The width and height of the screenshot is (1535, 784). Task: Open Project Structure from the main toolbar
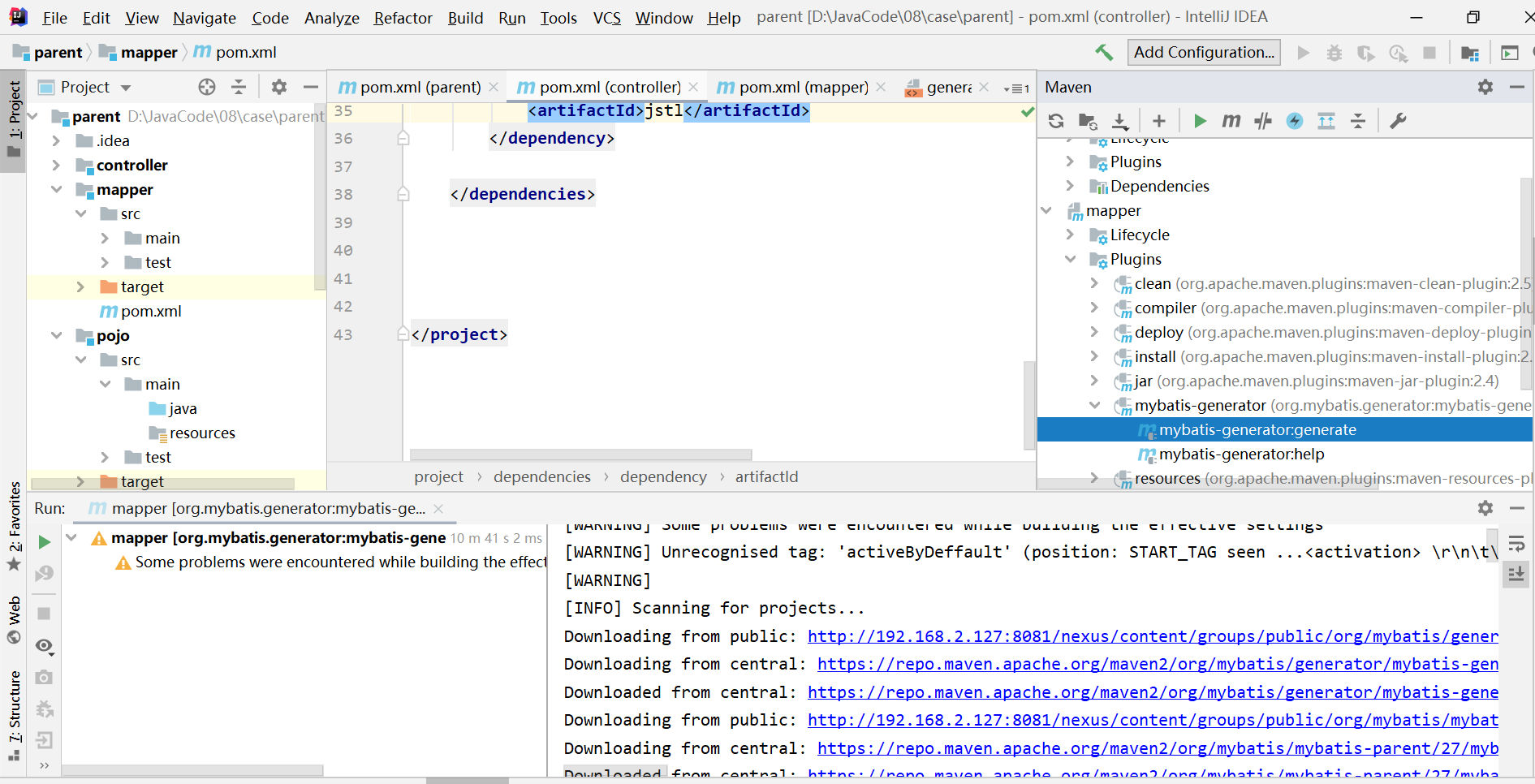pos(1470,53)
